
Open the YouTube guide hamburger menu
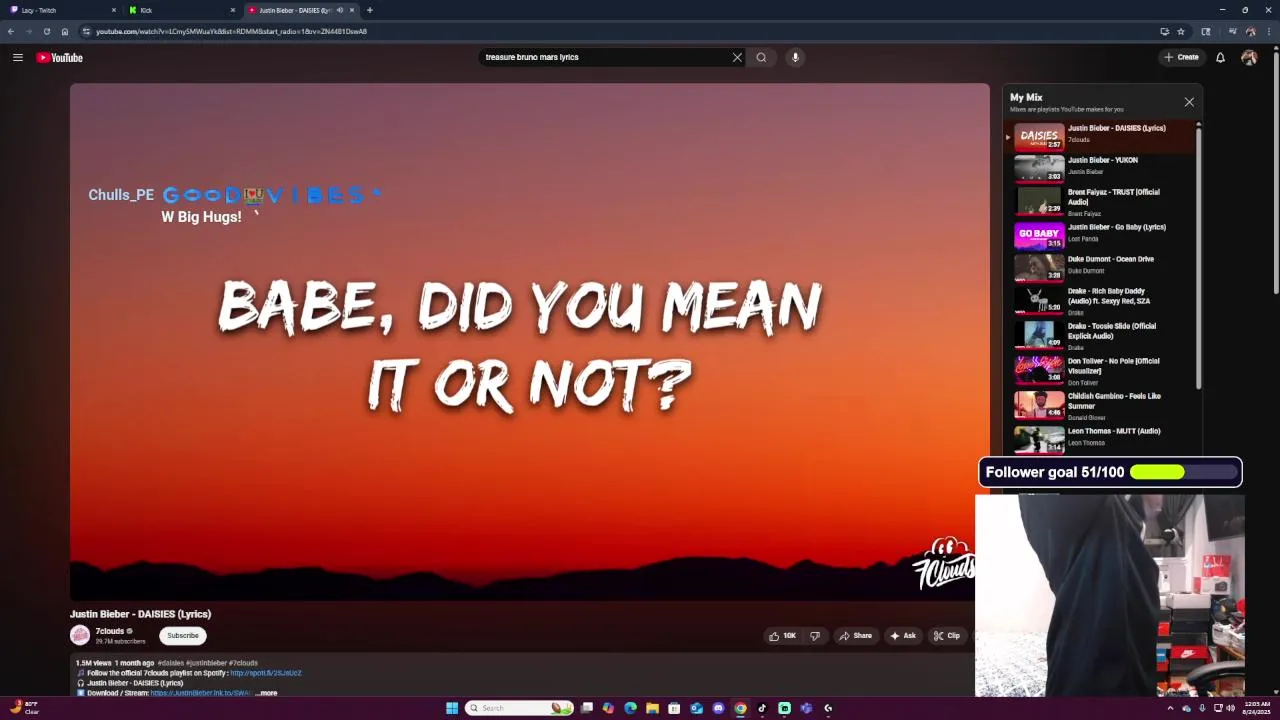click(x=17, y=57)
